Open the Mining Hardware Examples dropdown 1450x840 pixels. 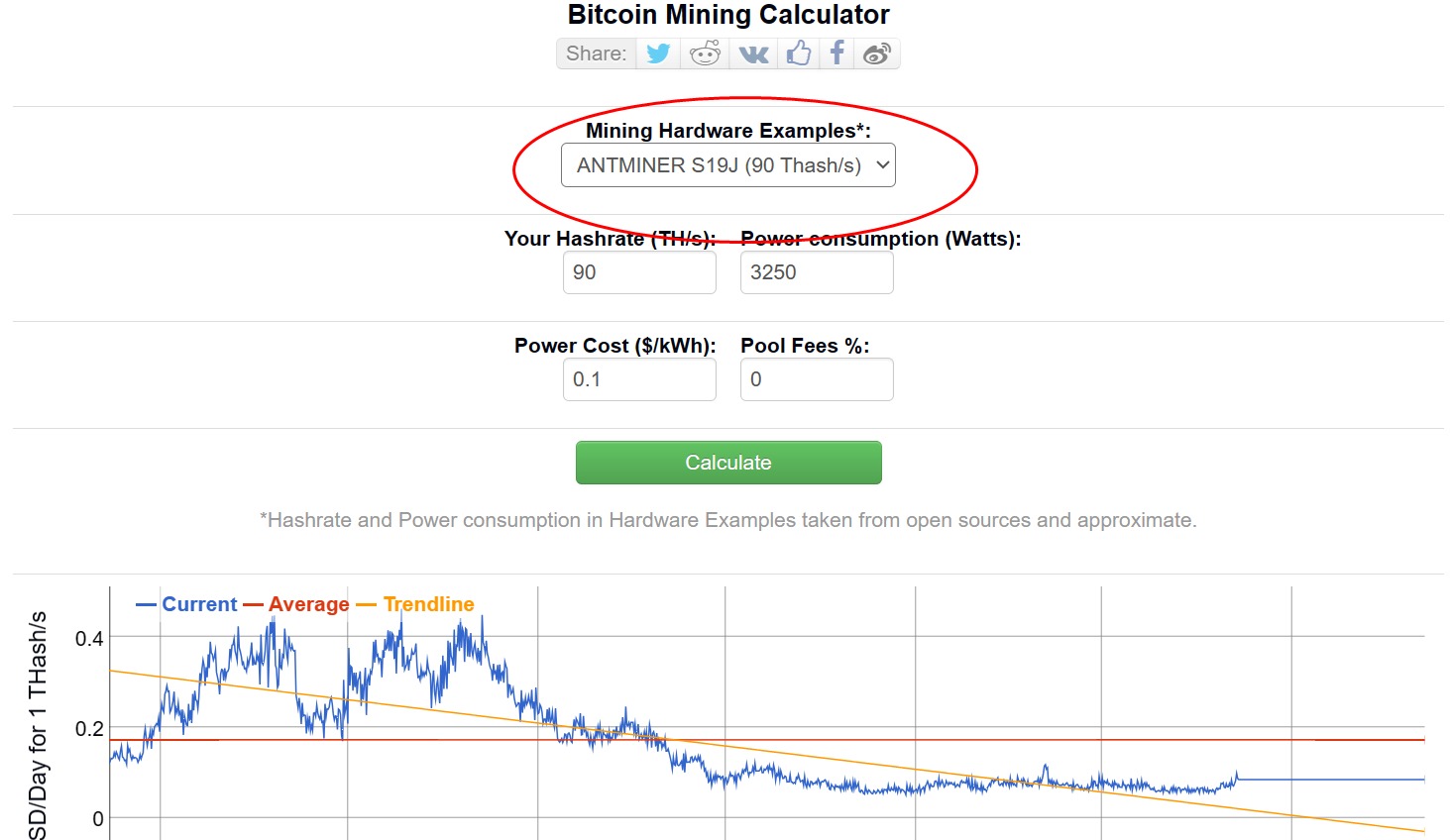pos(728,164)
